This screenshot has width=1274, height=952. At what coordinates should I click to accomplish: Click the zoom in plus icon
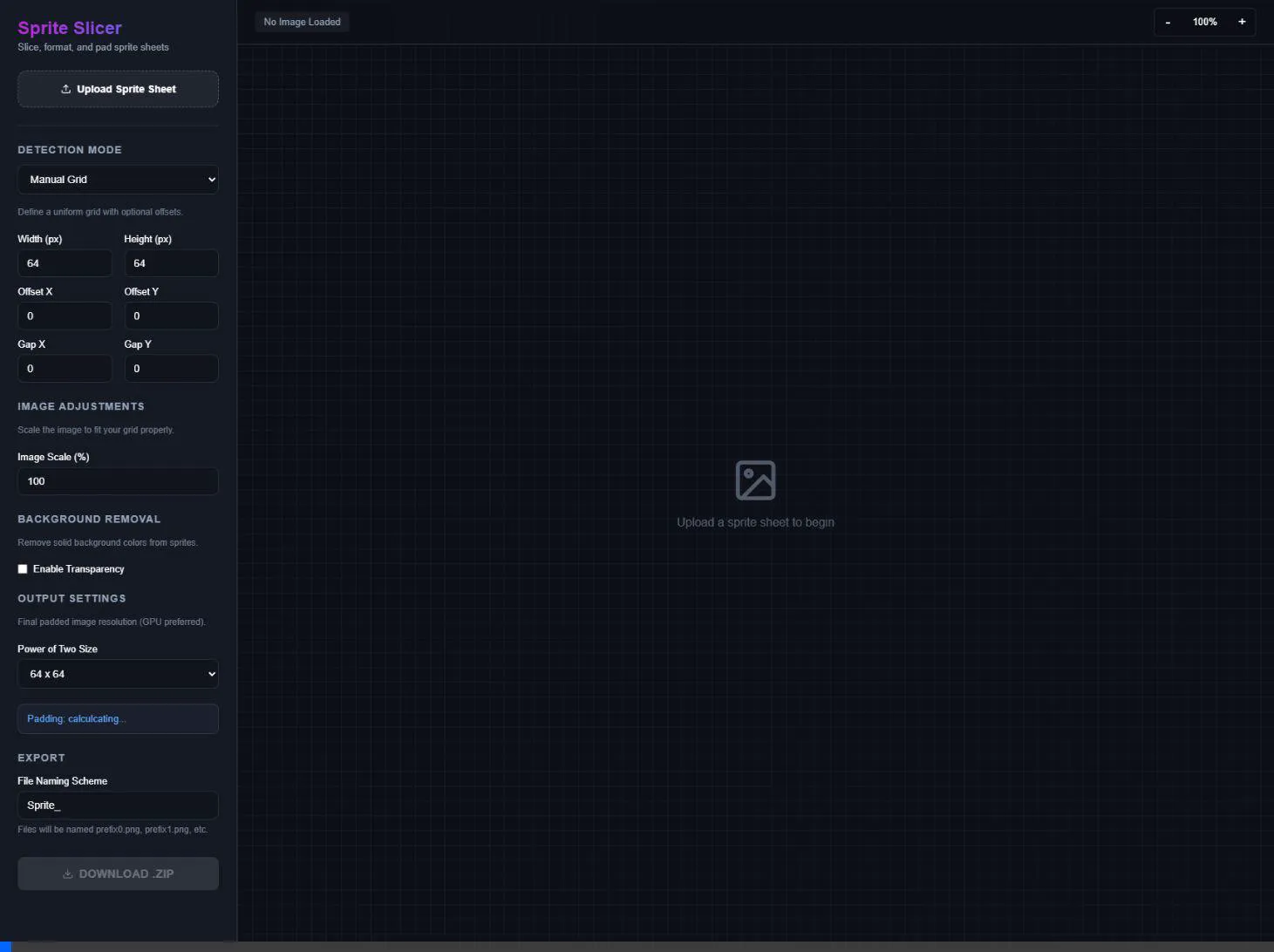click(1242, 22)
